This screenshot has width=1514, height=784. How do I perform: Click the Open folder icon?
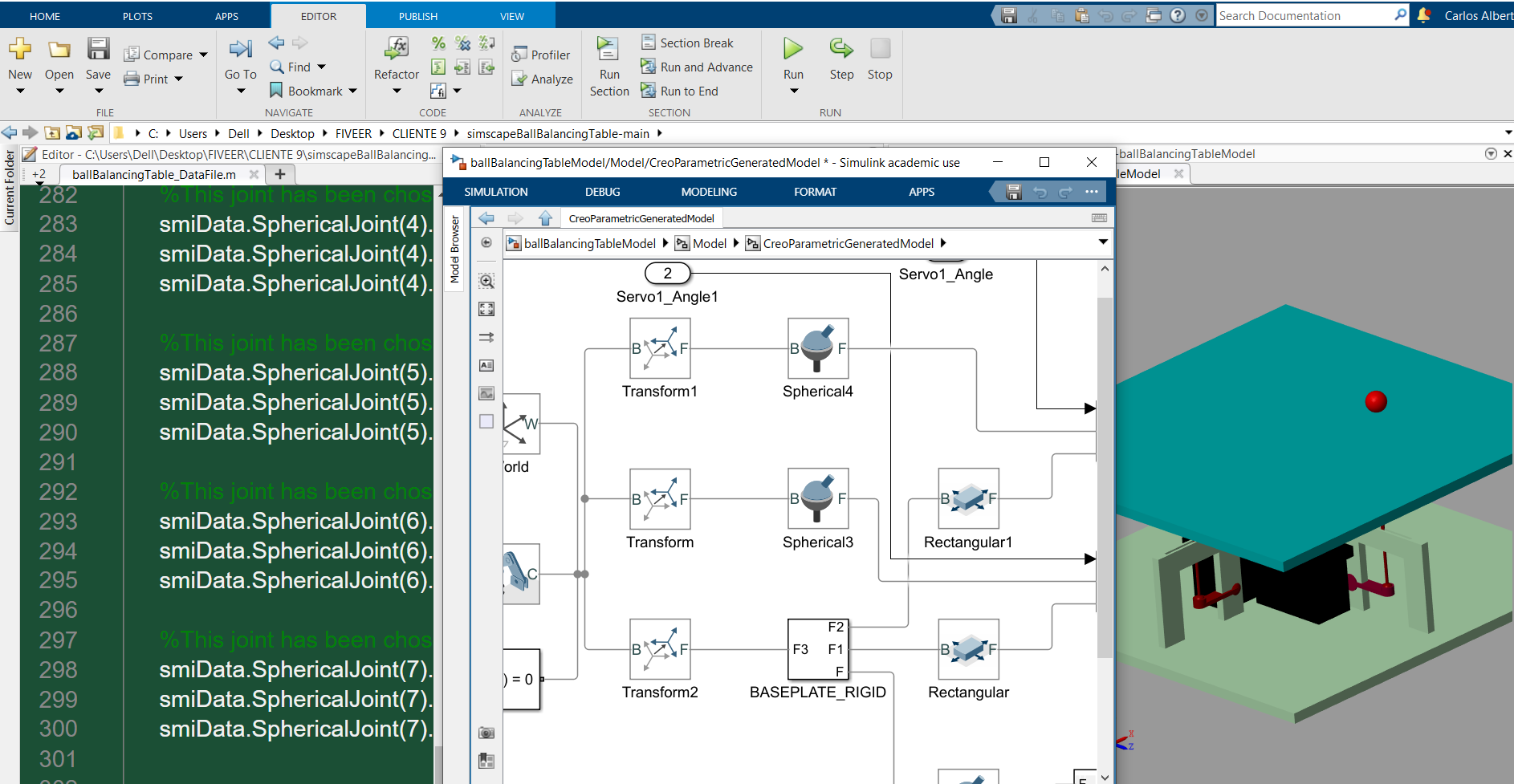tap(59, 49)
